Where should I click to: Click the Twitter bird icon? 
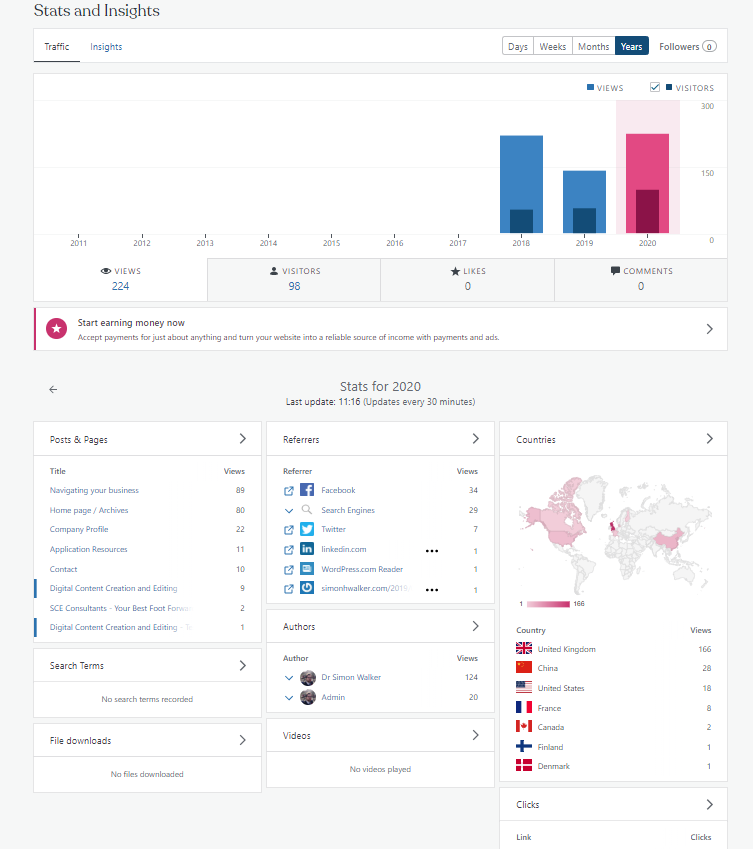click(x=307, y=529)
